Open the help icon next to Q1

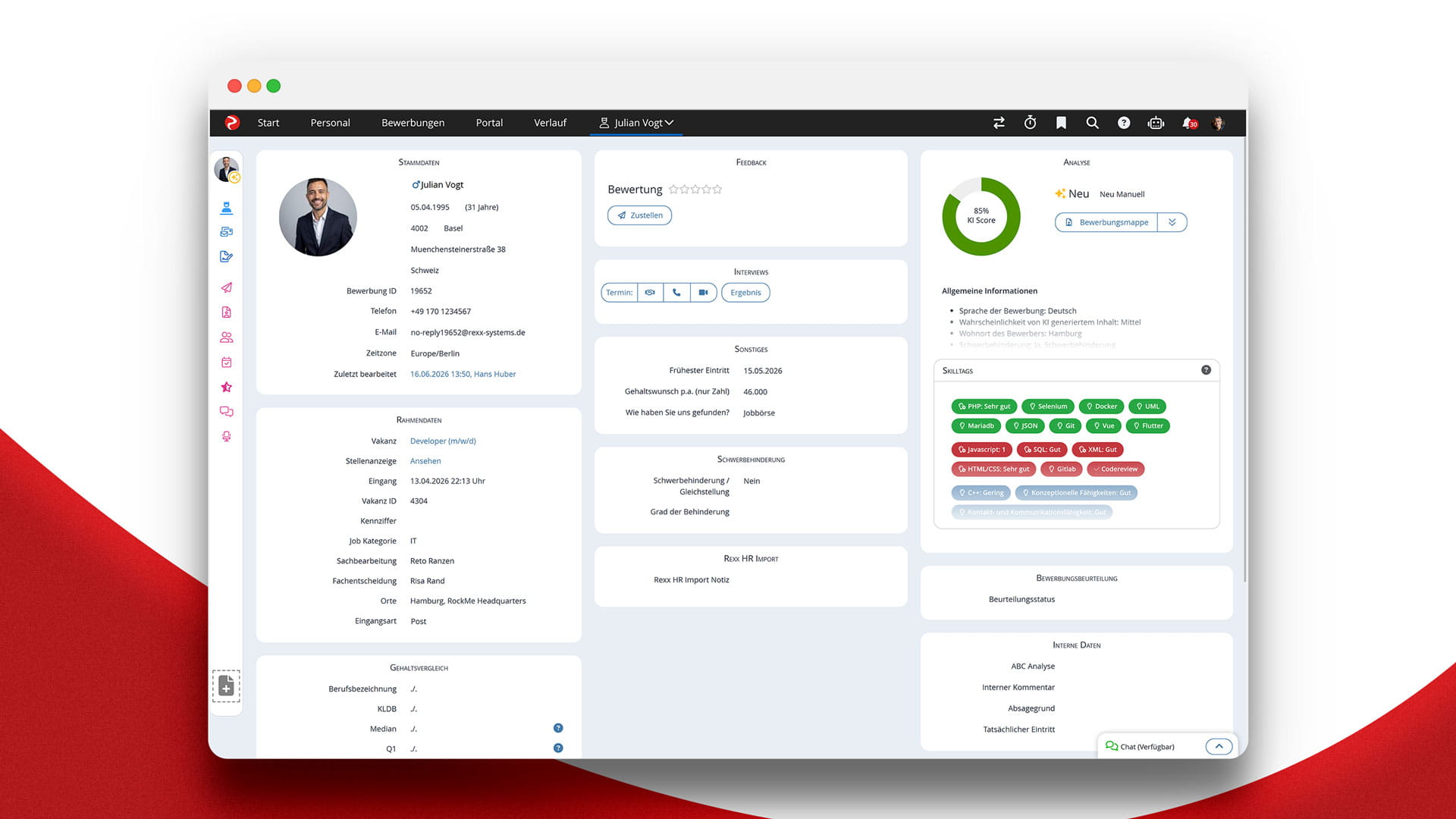[x=558, y=748]
